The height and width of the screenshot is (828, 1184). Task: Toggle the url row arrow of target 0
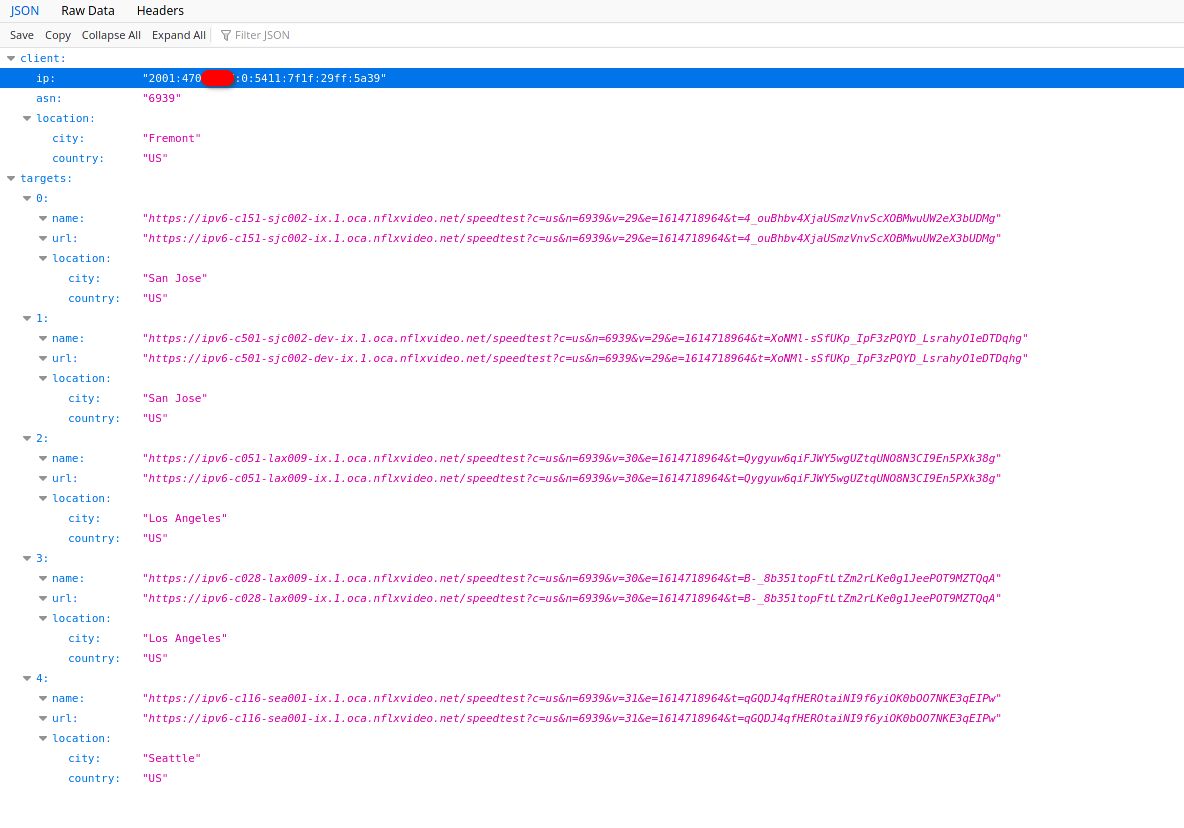pos(43,239)
